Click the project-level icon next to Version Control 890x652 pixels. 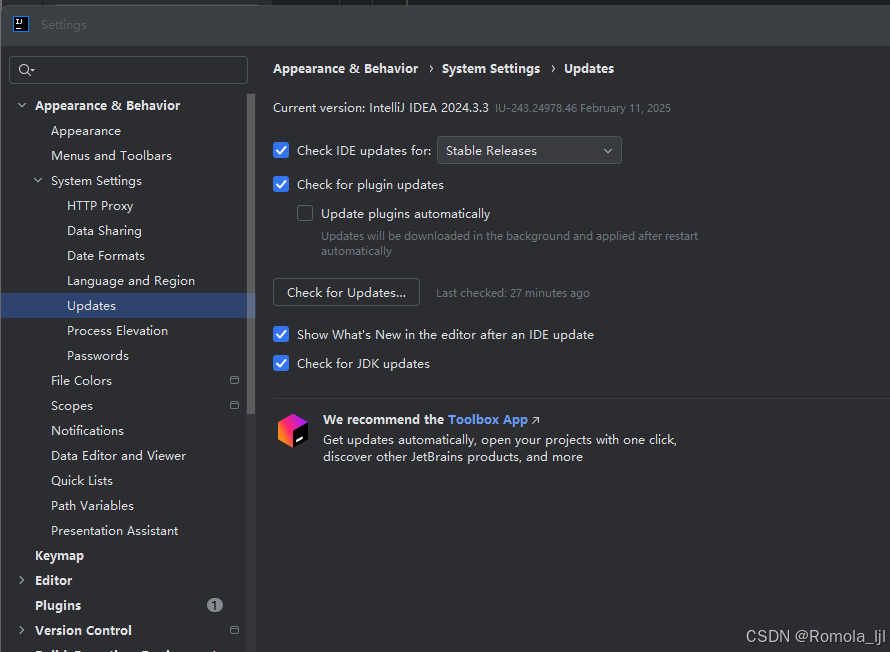(x=234, y=630)
